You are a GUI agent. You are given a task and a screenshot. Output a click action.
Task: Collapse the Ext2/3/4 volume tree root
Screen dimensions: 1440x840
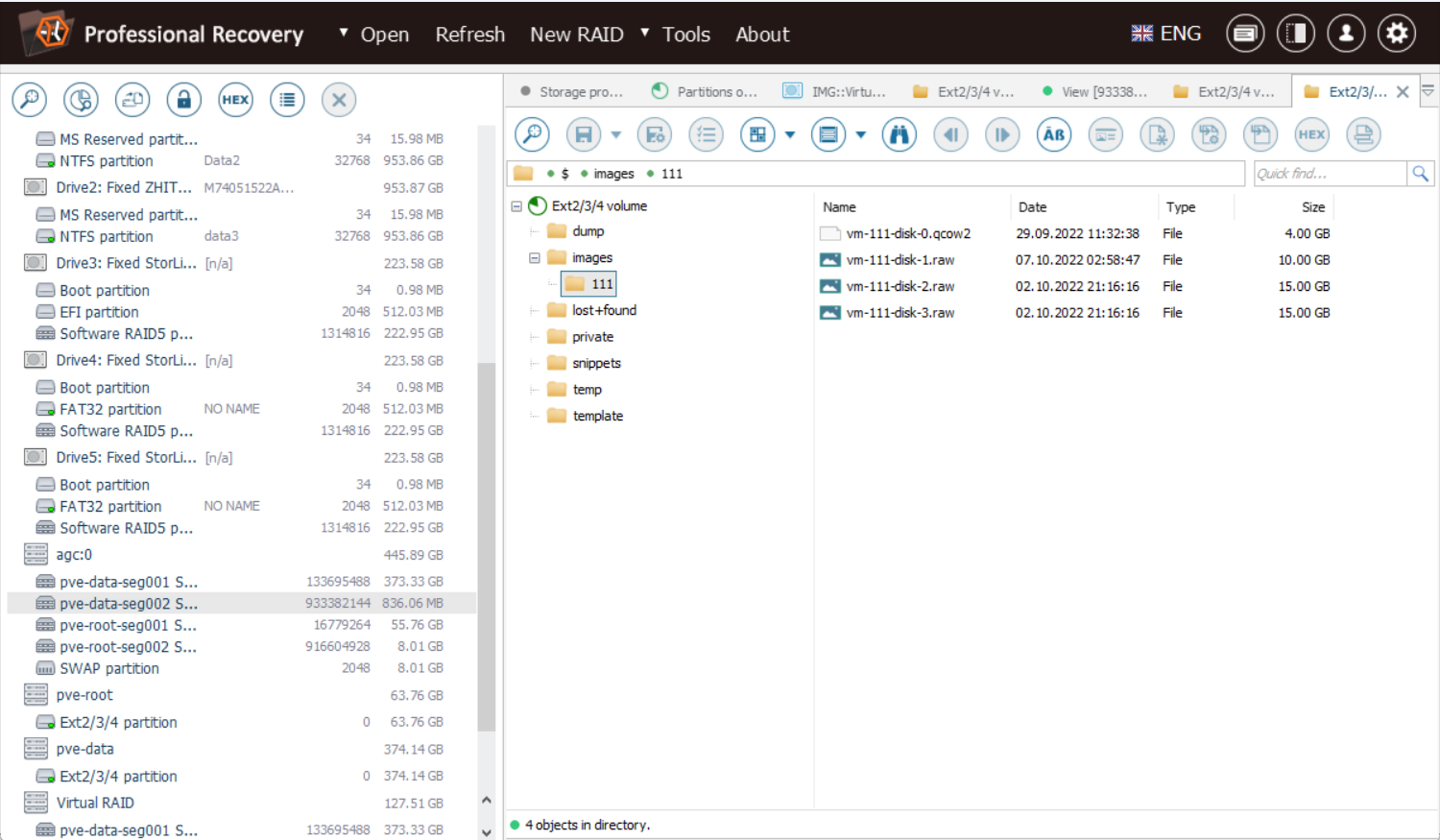point(516,206)
